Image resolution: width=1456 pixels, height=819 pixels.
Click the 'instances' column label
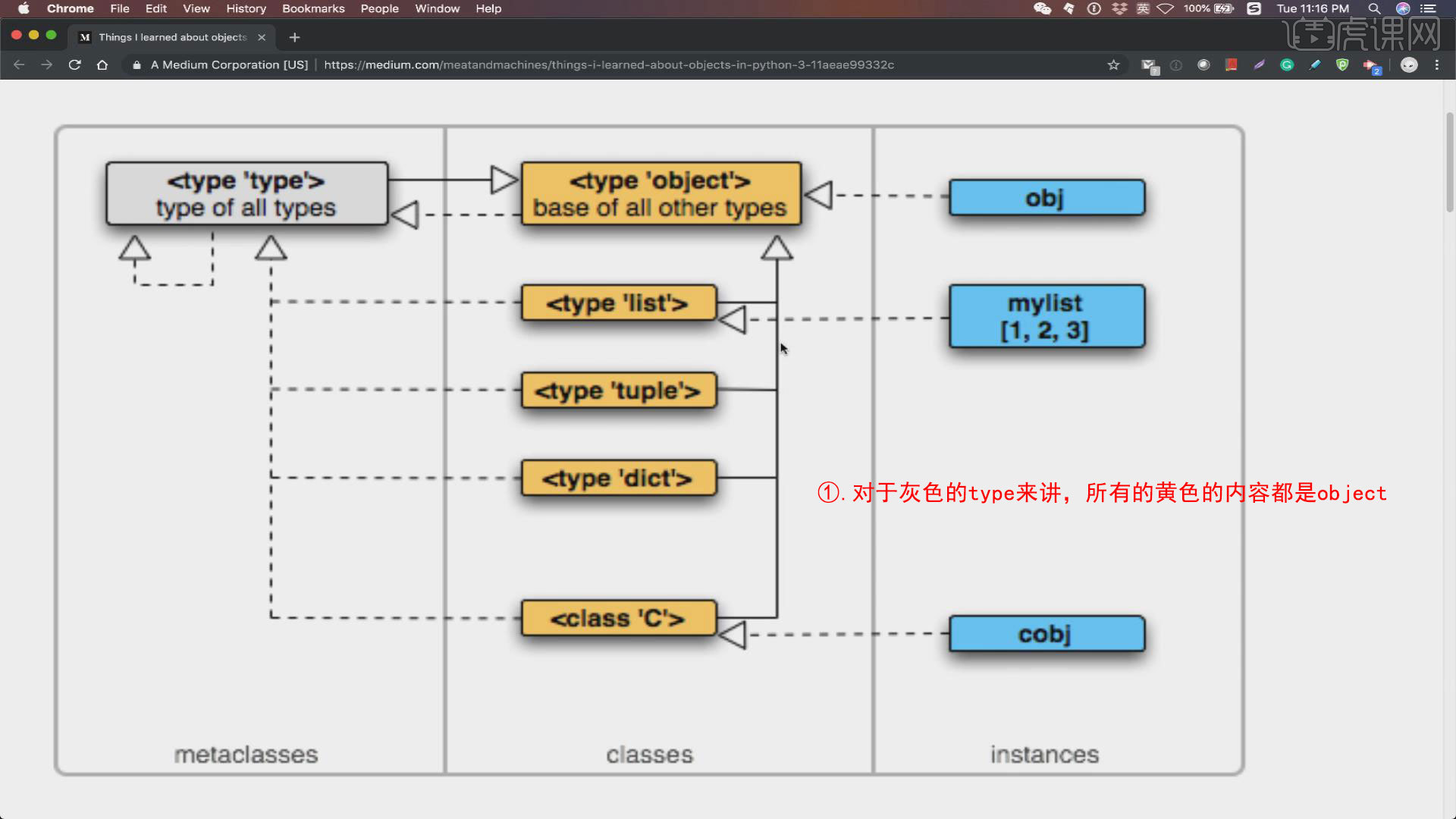1044,755
